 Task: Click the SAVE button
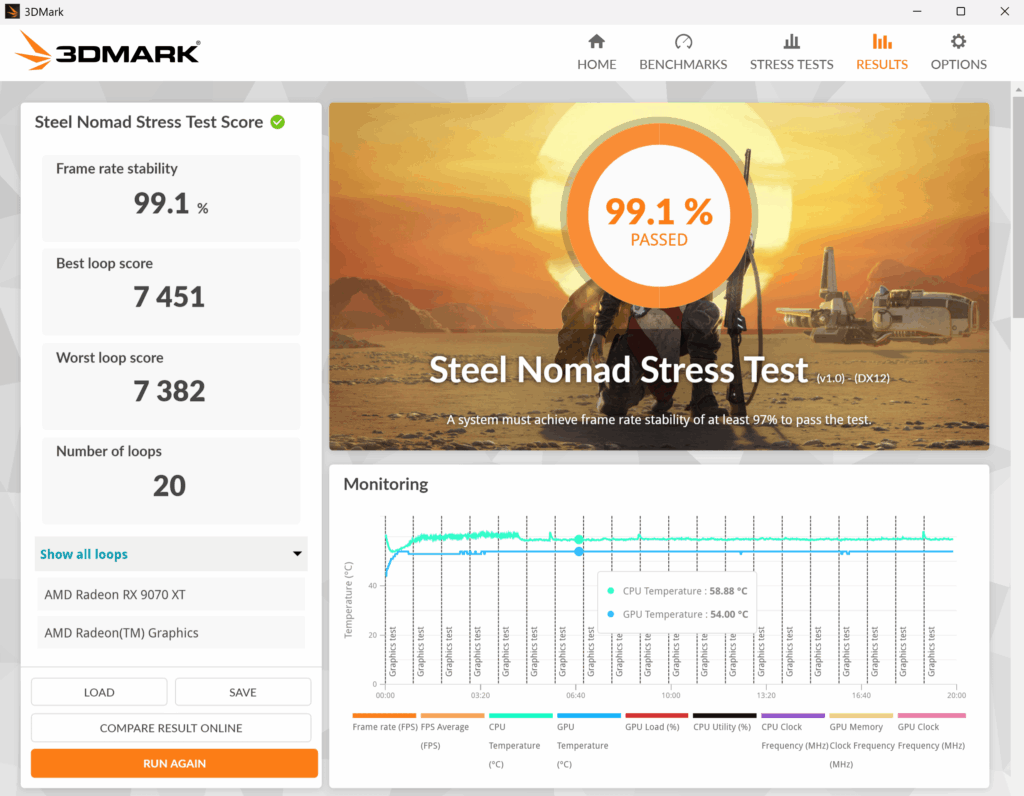pos(243,692)
